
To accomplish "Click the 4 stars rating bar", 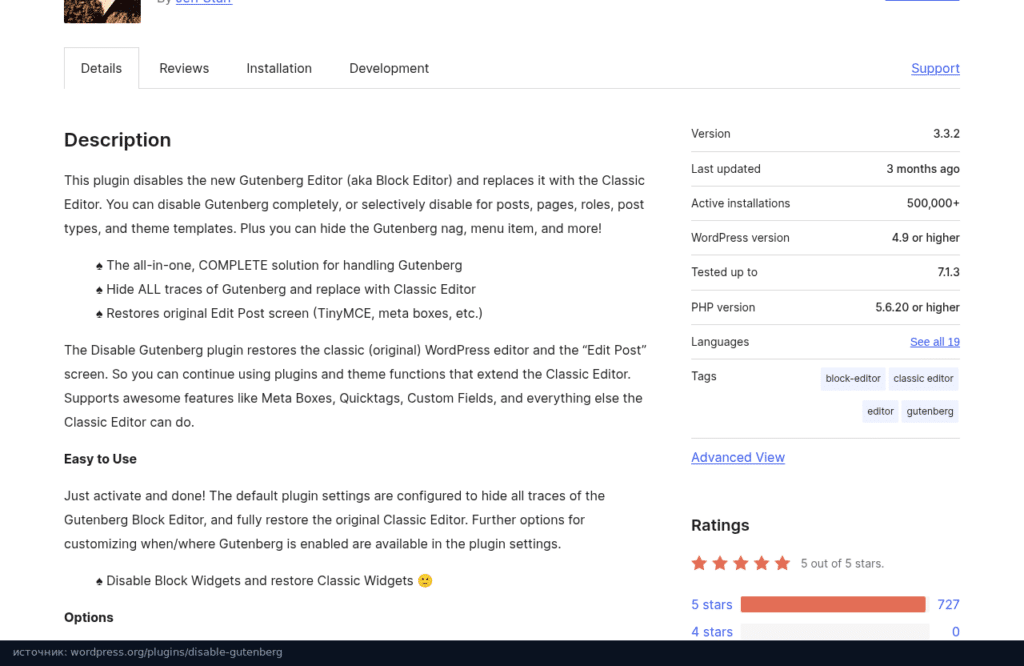I will (x=835, y=631).
